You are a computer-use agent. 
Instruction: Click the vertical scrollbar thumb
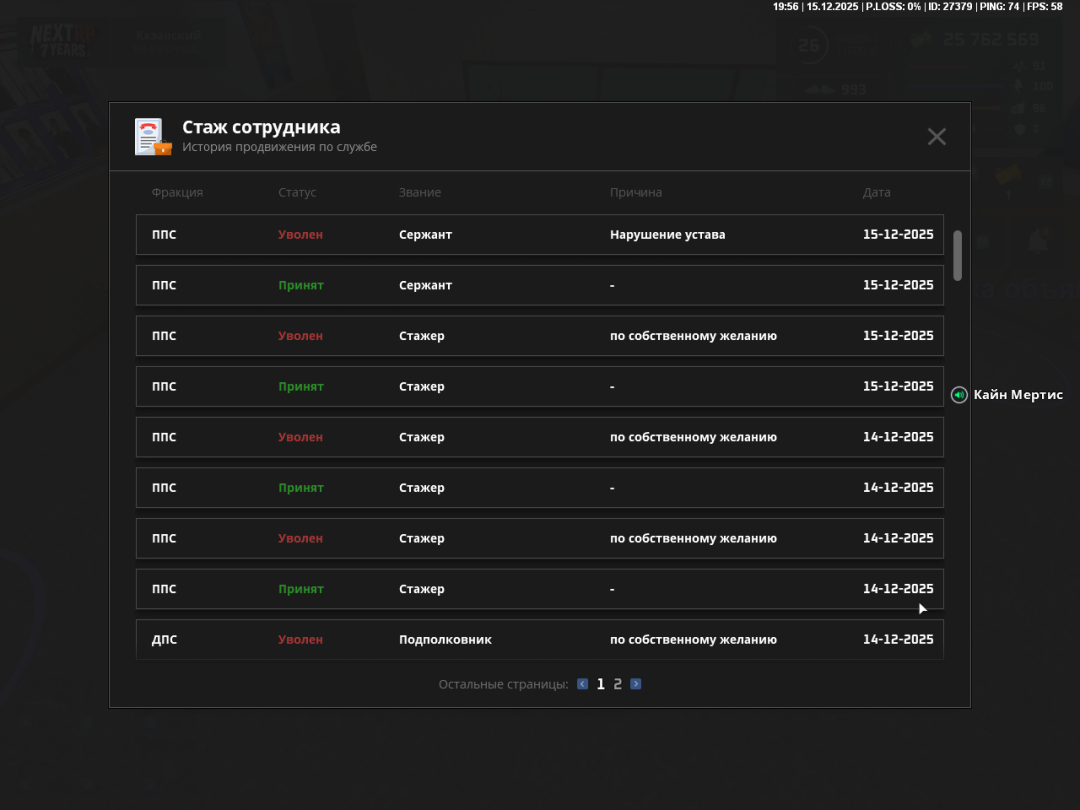(957, 255)
